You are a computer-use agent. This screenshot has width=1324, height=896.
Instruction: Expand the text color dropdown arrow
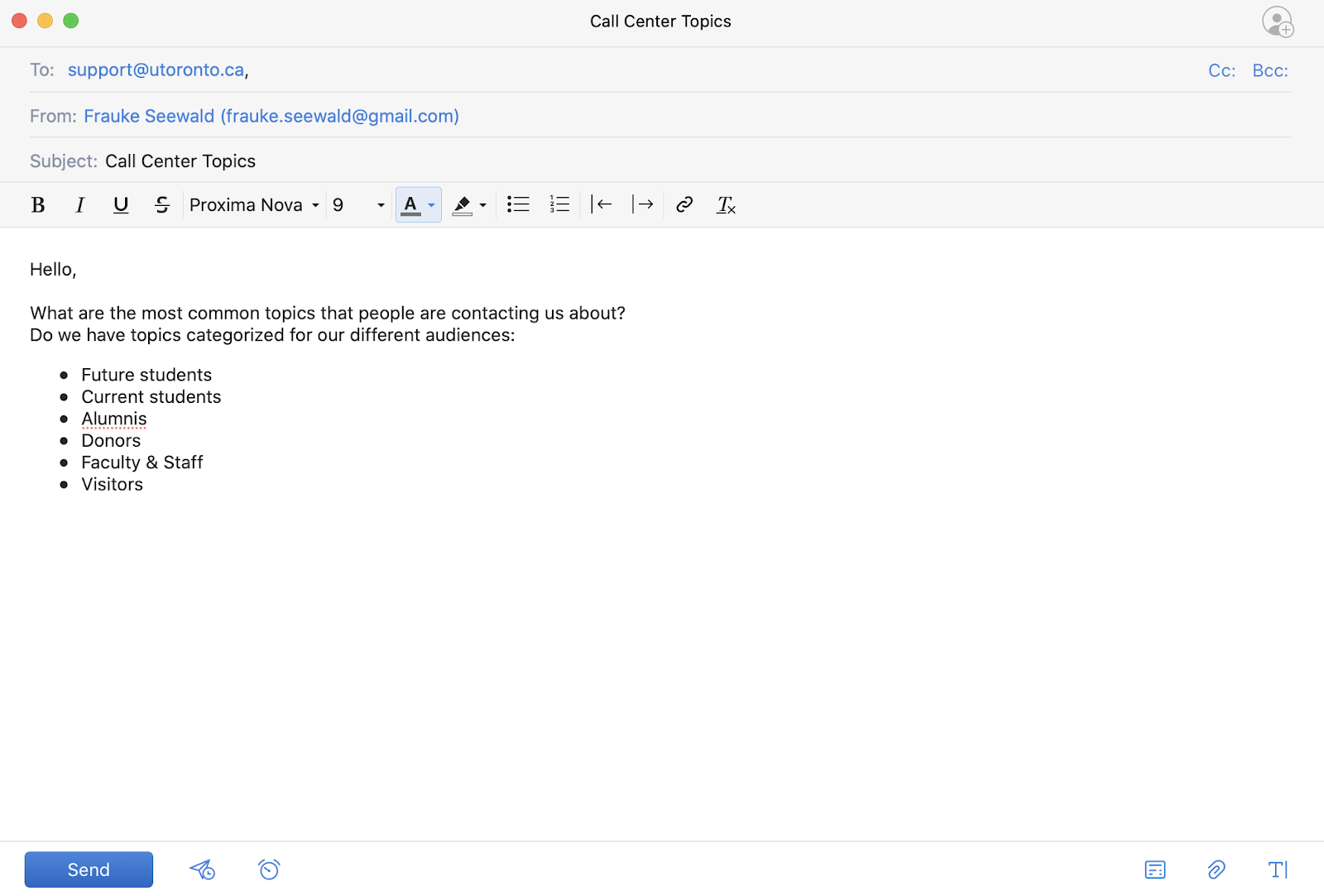(431, 205)
